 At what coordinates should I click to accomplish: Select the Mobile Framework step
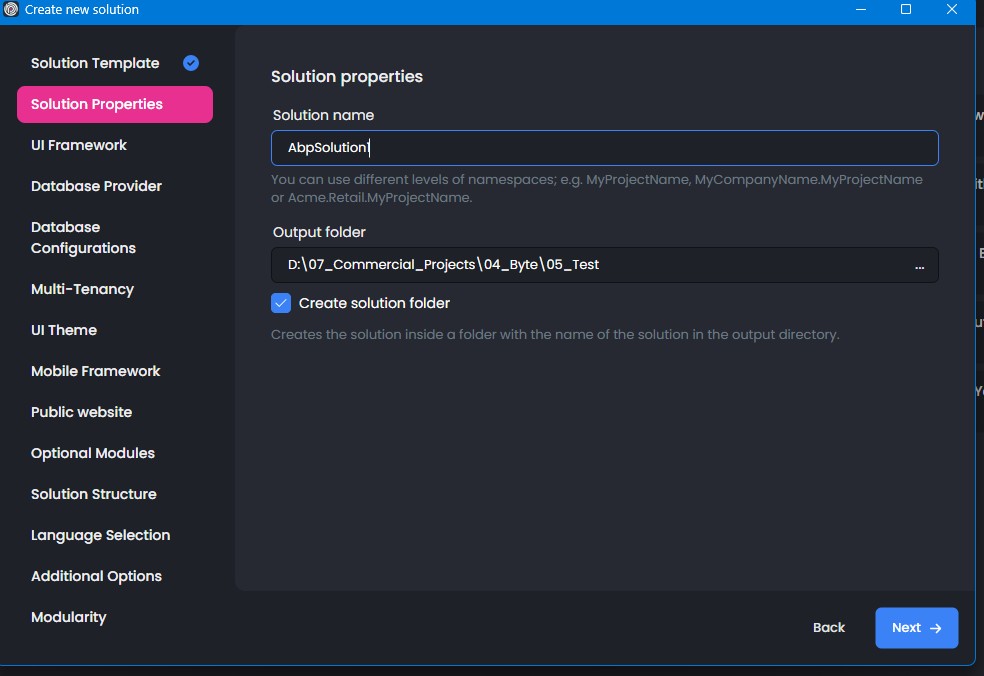95,371
